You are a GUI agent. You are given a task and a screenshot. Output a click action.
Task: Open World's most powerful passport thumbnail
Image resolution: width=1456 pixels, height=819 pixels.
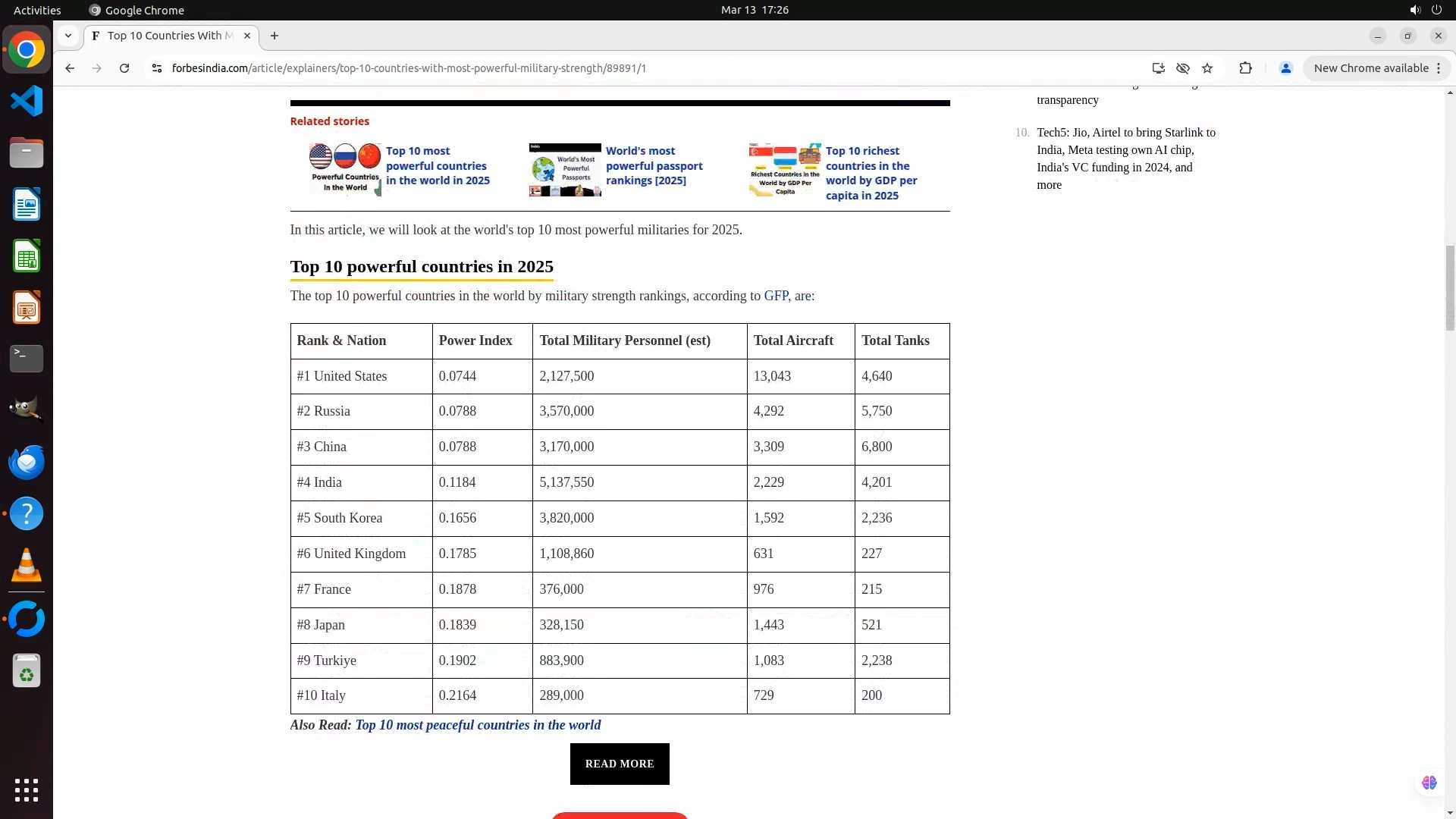click(x=565, y=170)
